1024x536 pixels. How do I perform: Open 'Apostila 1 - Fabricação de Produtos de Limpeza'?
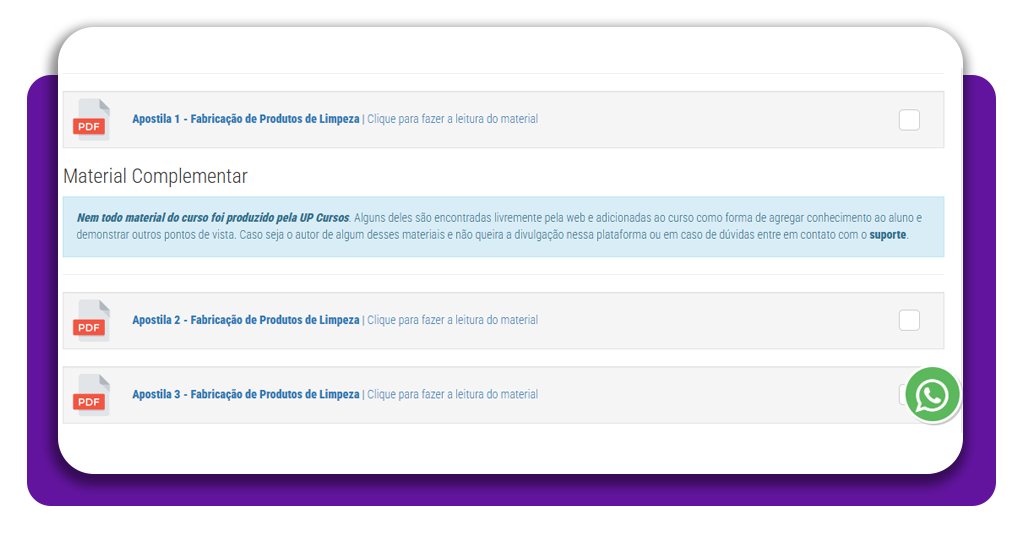(245, 119)
